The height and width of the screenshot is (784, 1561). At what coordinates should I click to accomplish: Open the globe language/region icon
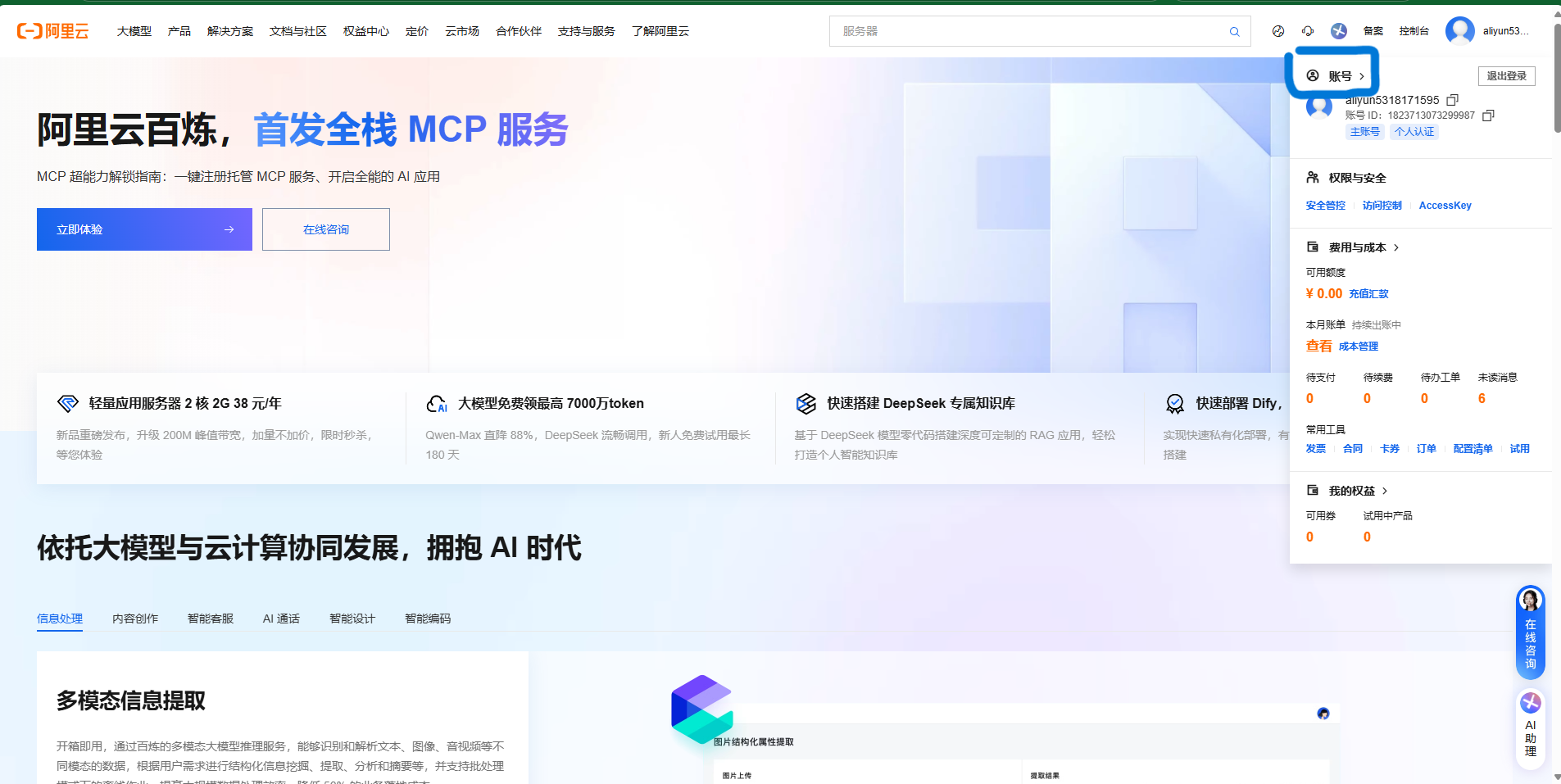pos(1278,31)
